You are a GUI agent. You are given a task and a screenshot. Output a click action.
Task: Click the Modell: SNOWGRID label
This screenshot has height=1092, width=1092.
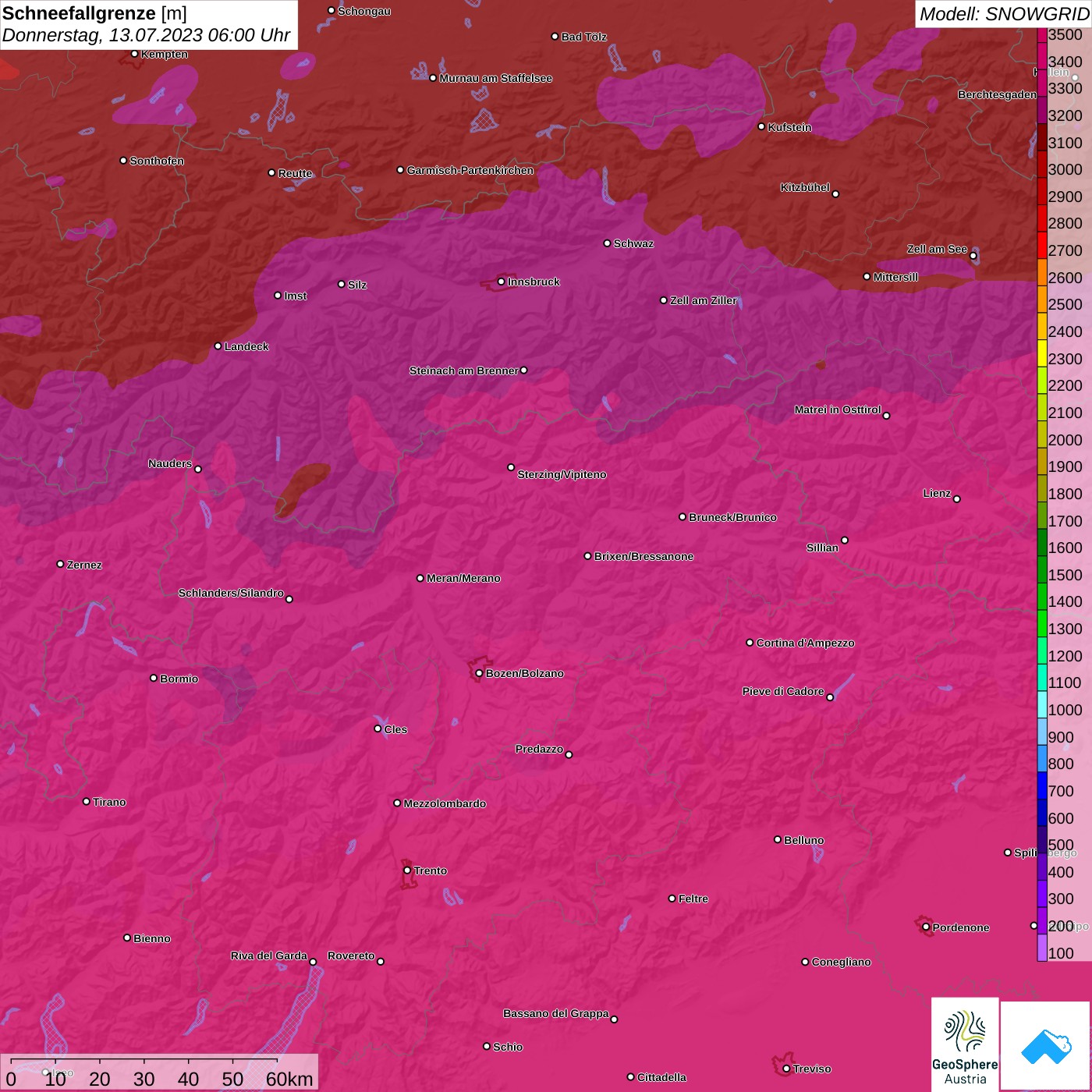click(x=1003, y=13)
